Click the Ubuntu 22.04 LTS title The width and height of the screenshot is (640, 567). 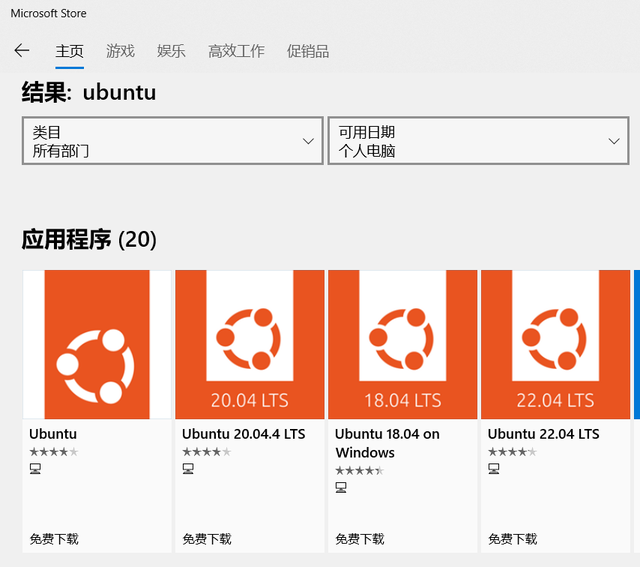tap(544, 434)
